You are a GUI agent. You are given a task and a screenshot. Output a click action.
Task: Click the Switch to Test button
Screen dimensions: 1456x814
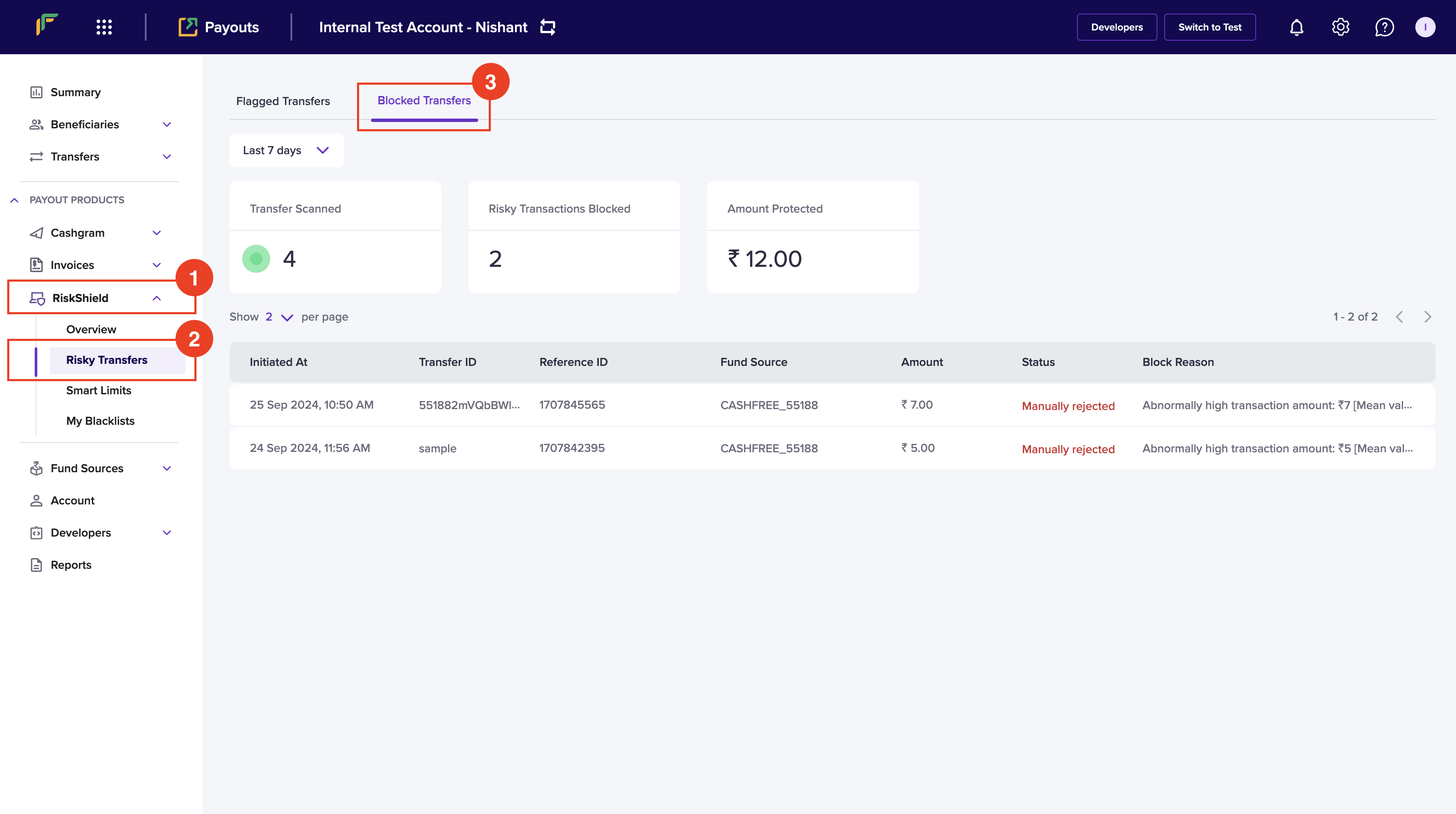pos(1210,27)
